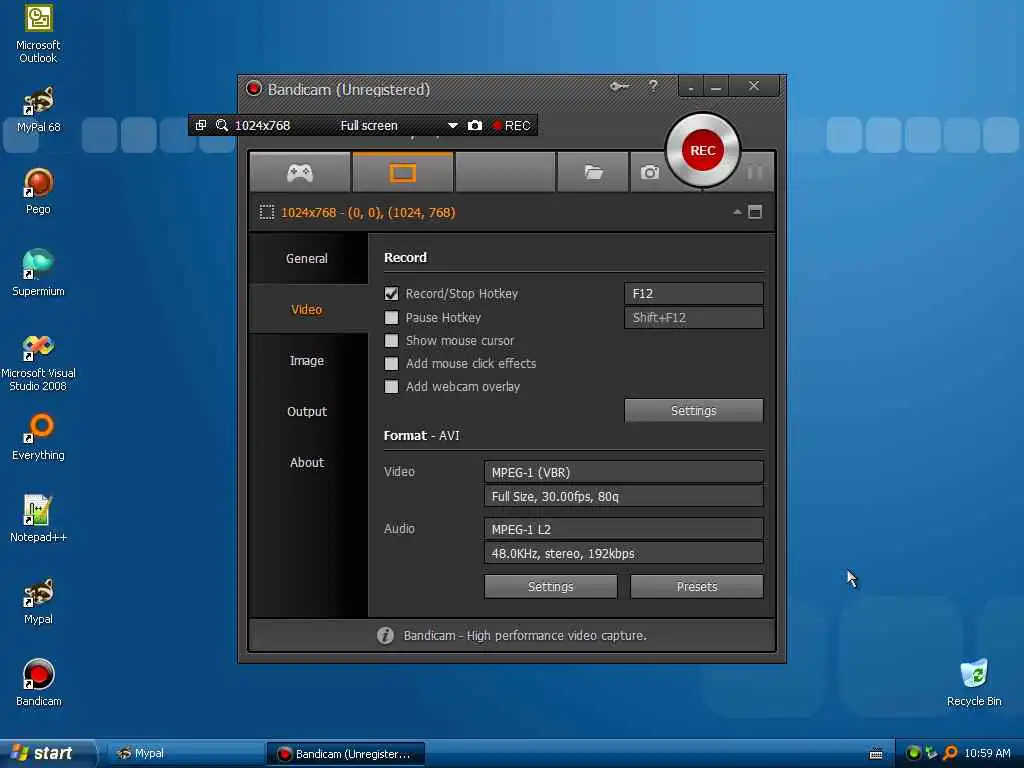This screenshot has width=1024, height=768.
Task: Click the Format section Settings button
Action: coord(551,586)
